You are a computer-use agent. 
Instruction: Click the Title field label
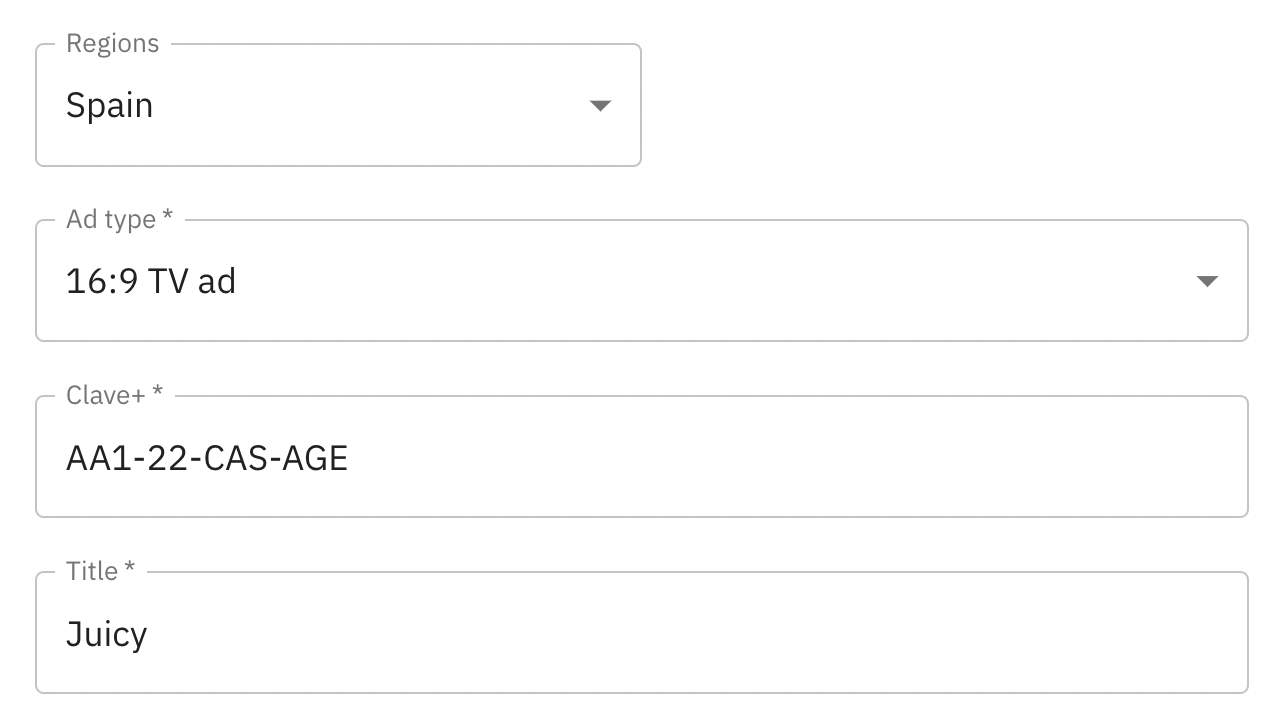pos(99,572)
